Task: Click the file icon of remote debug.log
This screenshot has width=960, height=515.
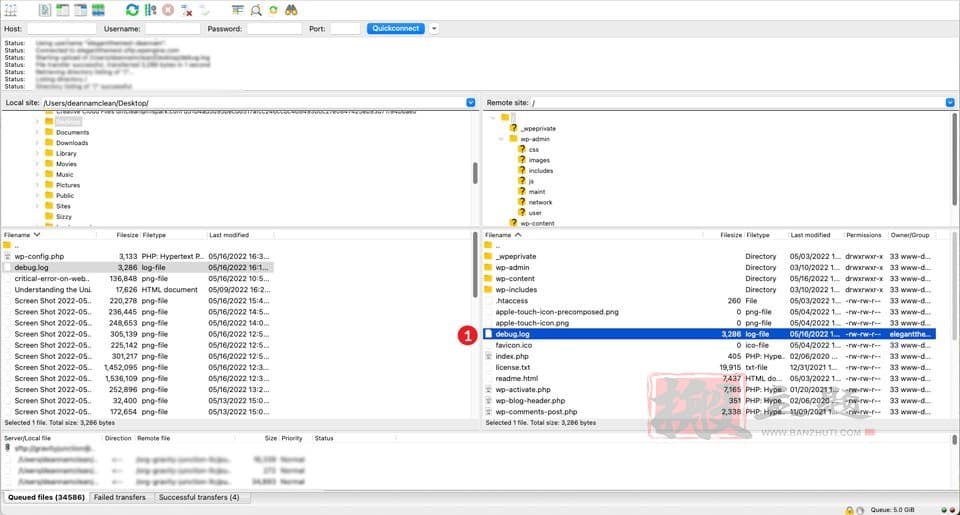Action: coord(488,334)
